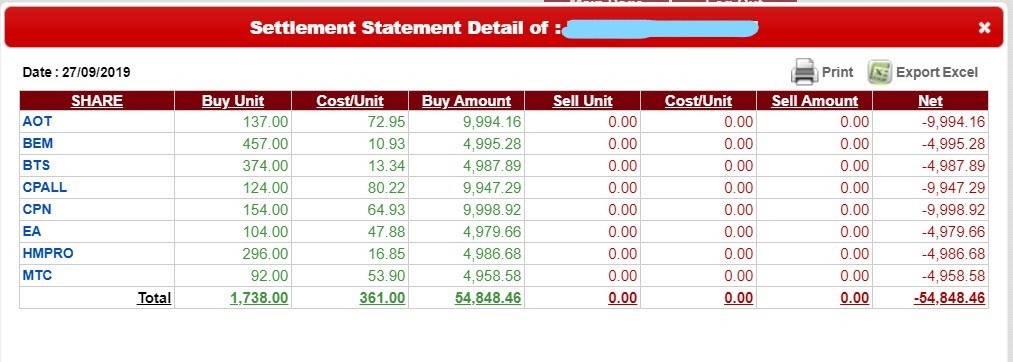
Task: Click the Print label
Action: pyautogui.click(x=837, y=72)
